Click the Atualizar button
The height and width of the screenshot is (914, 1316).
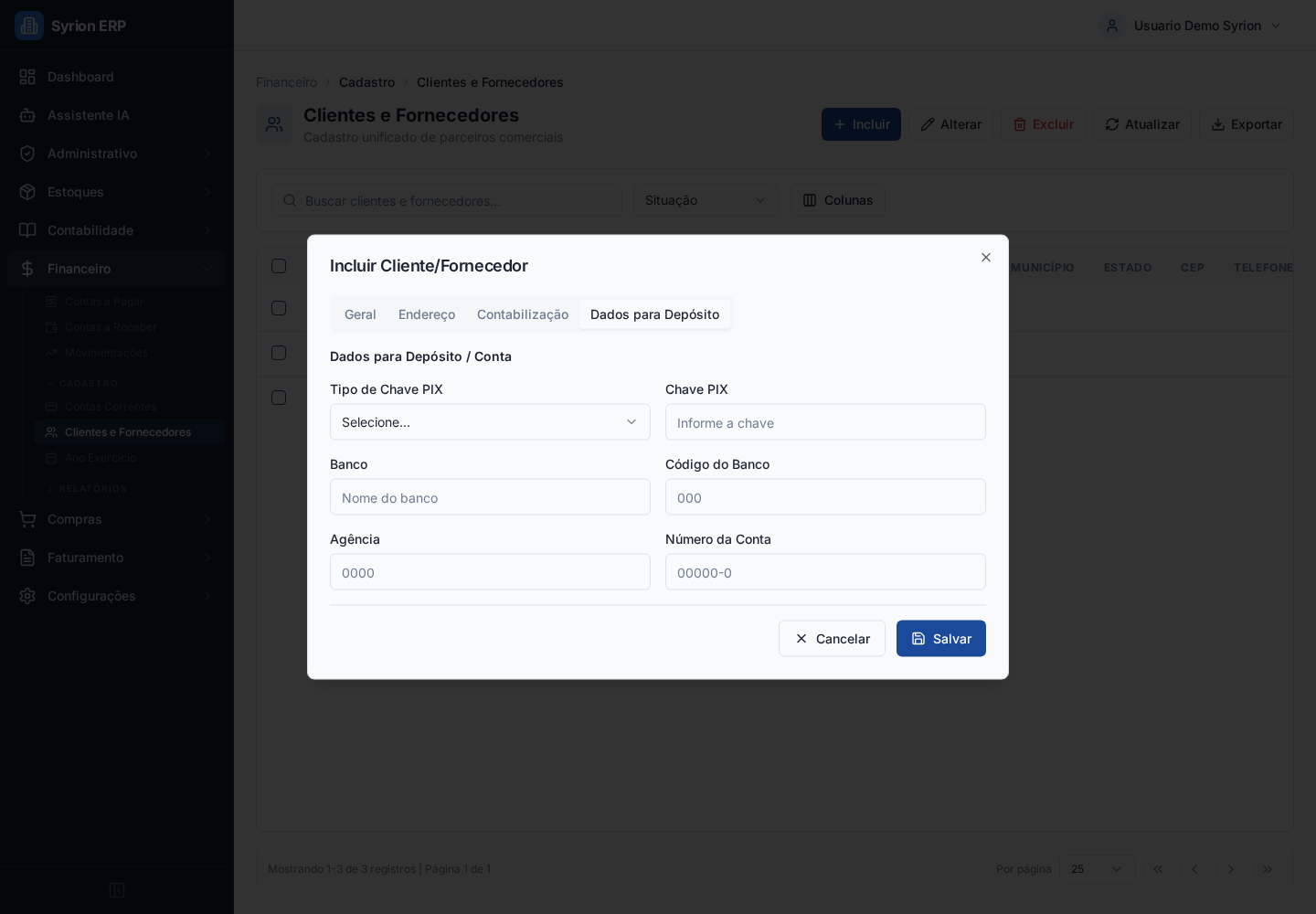coord(1142,124)
